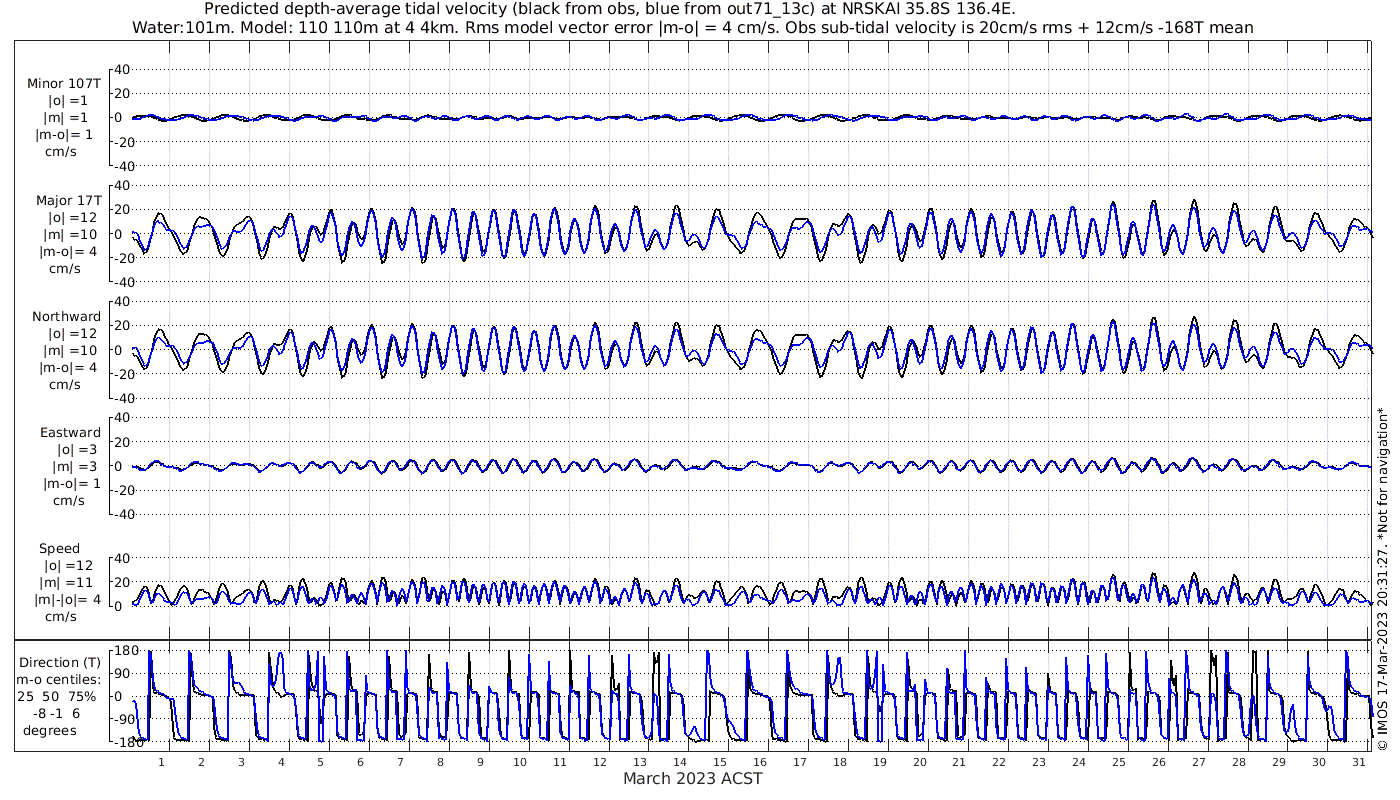Screen dimensions: 1400x800
Task: Click the -90 tick on Direction axis
Action: click(x=125, y=719)
